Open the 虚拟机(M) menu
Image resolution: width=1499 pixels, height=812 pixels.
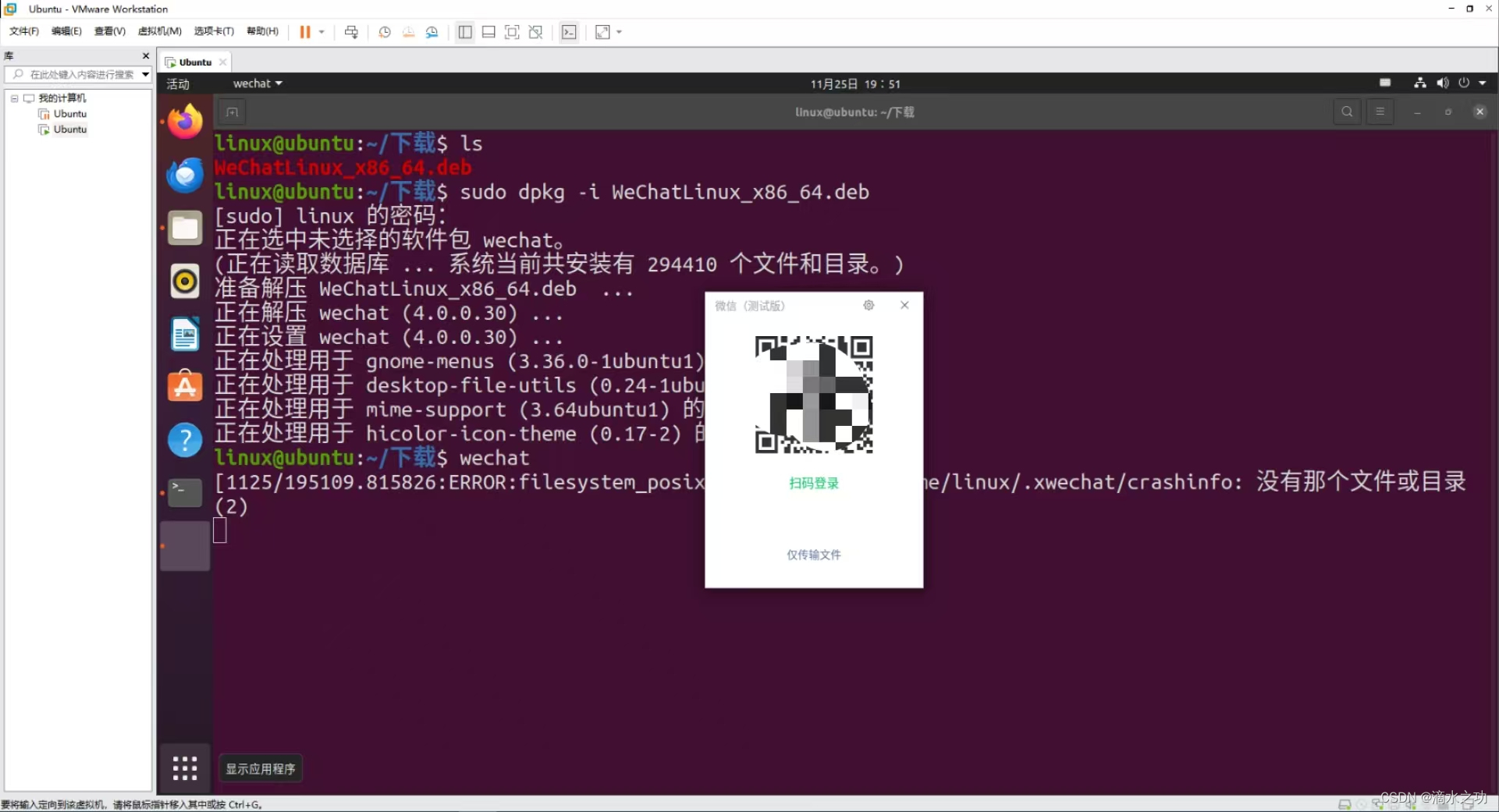[159, 31]
